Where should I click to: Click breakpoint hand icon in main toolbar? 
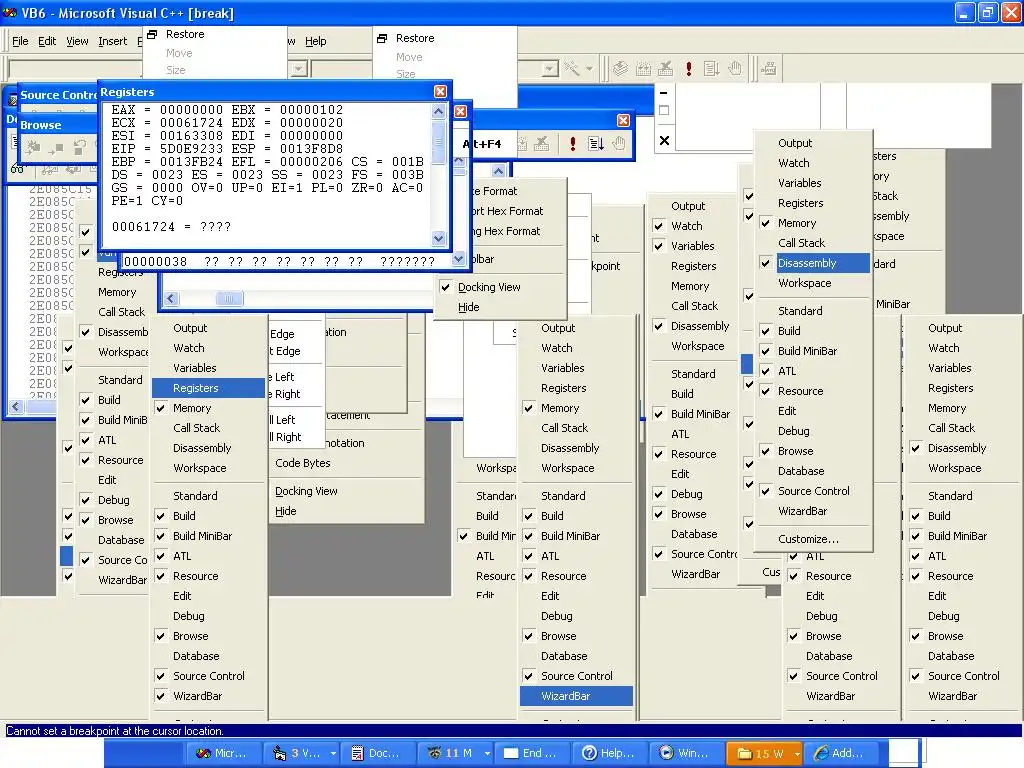click(x=735, y=69)
